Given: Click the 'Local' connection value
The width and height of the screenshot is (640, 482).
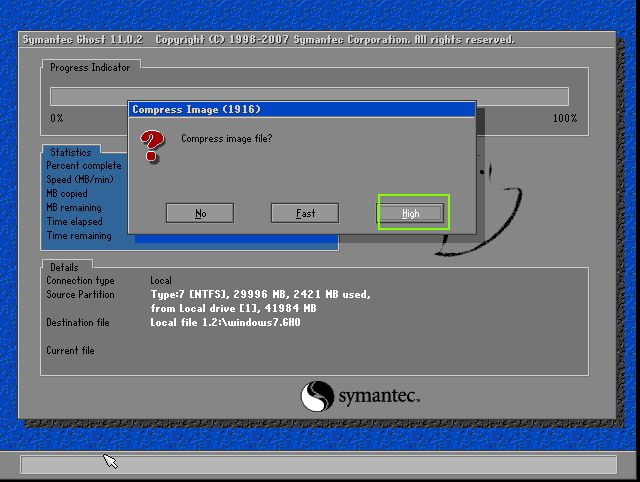Looking at the screenshot, I should (x=161, y=281).
